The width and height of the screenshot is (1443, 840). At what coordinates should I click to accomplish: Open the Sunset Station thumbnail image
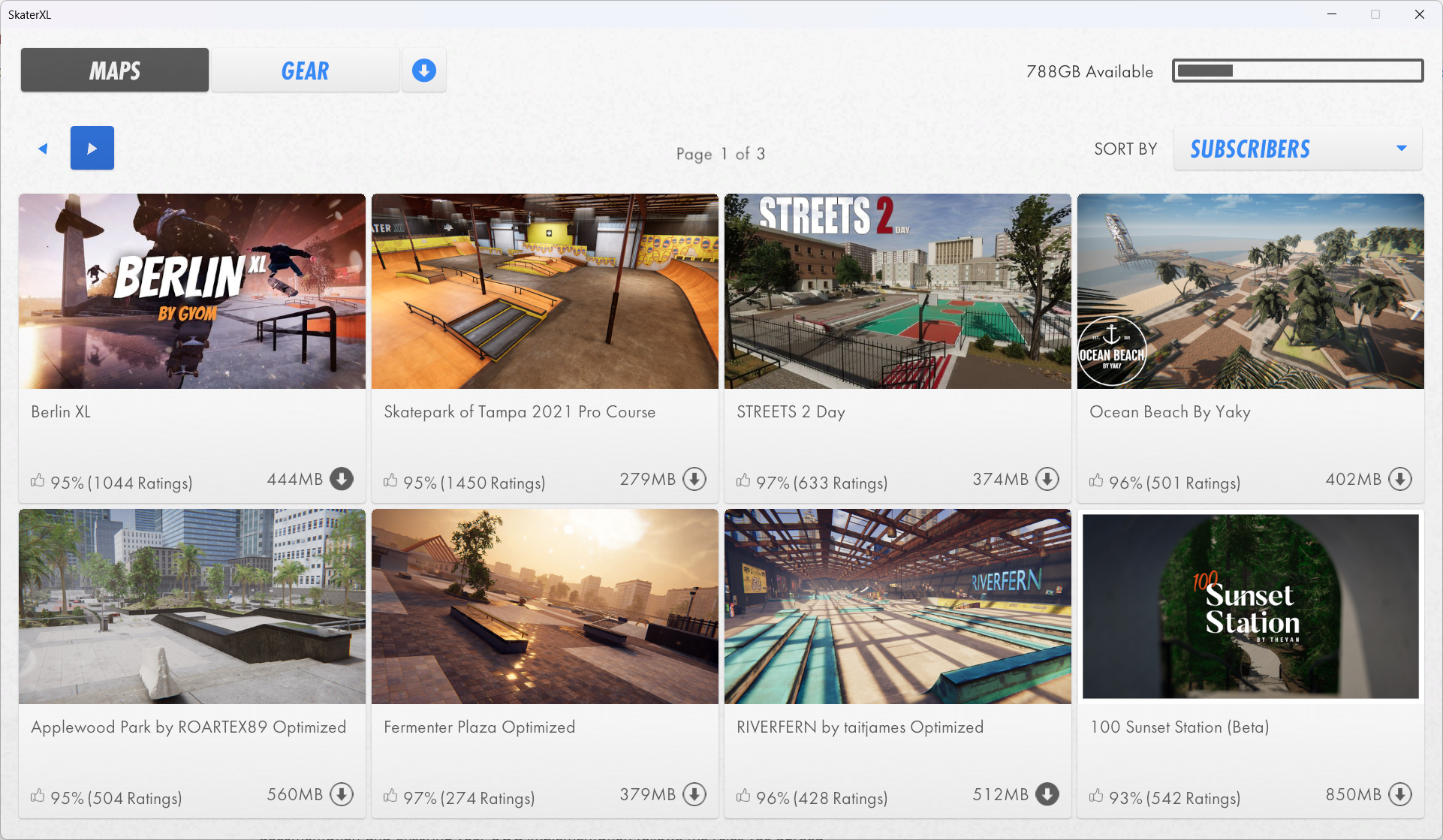1251,607
